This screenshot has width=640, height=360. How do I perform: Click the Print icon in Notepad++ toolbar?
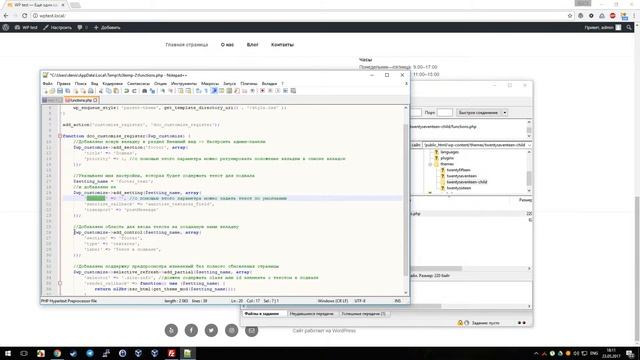pos(91,91)
